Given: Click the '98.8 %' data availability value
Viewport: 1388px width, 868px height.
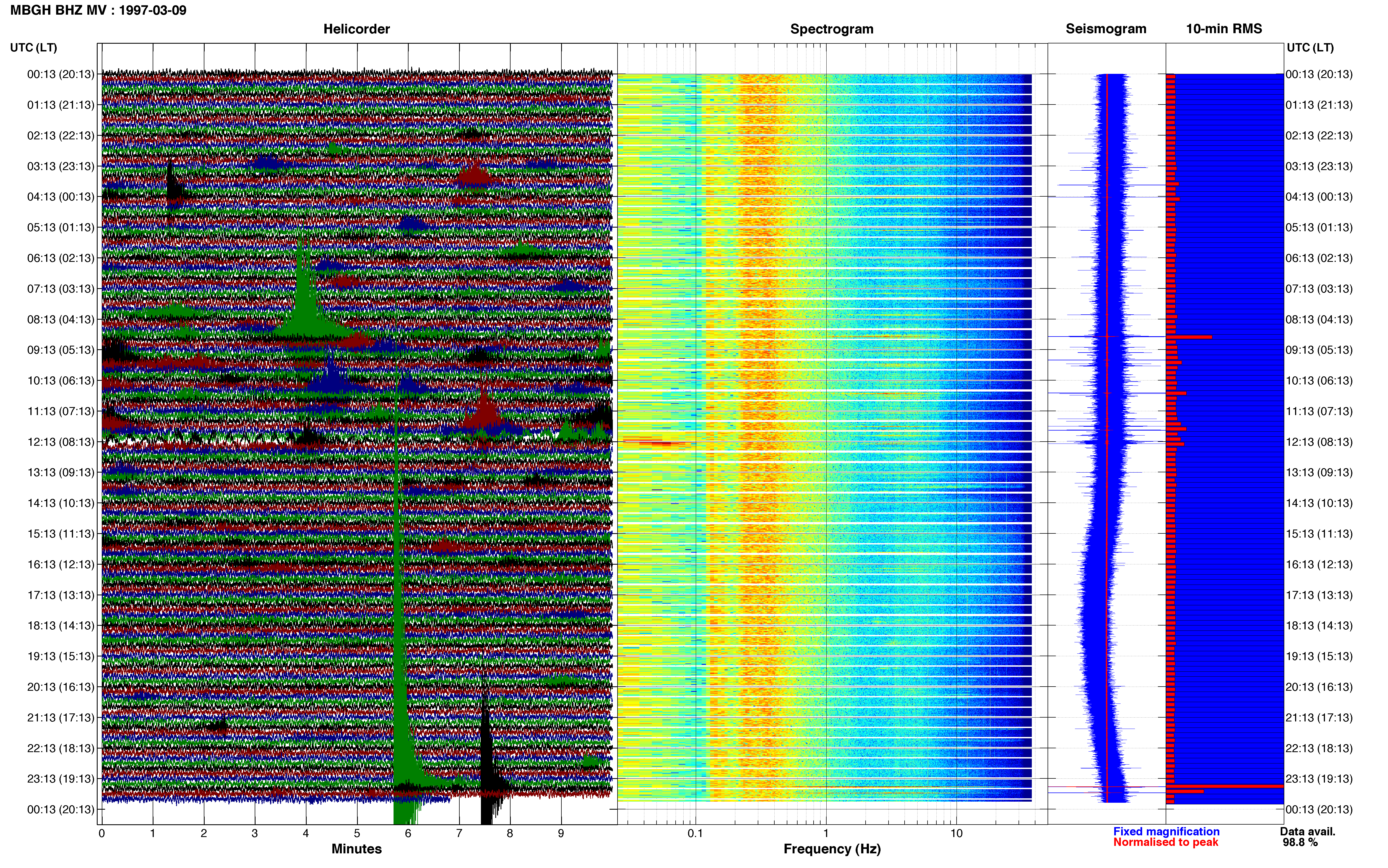Looking at the screenshot, I should [1300, 842].
